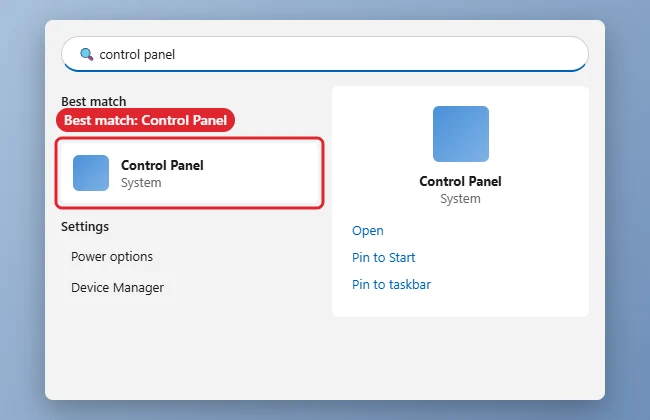Open Device Manager from Settings results

coord(117,287)
